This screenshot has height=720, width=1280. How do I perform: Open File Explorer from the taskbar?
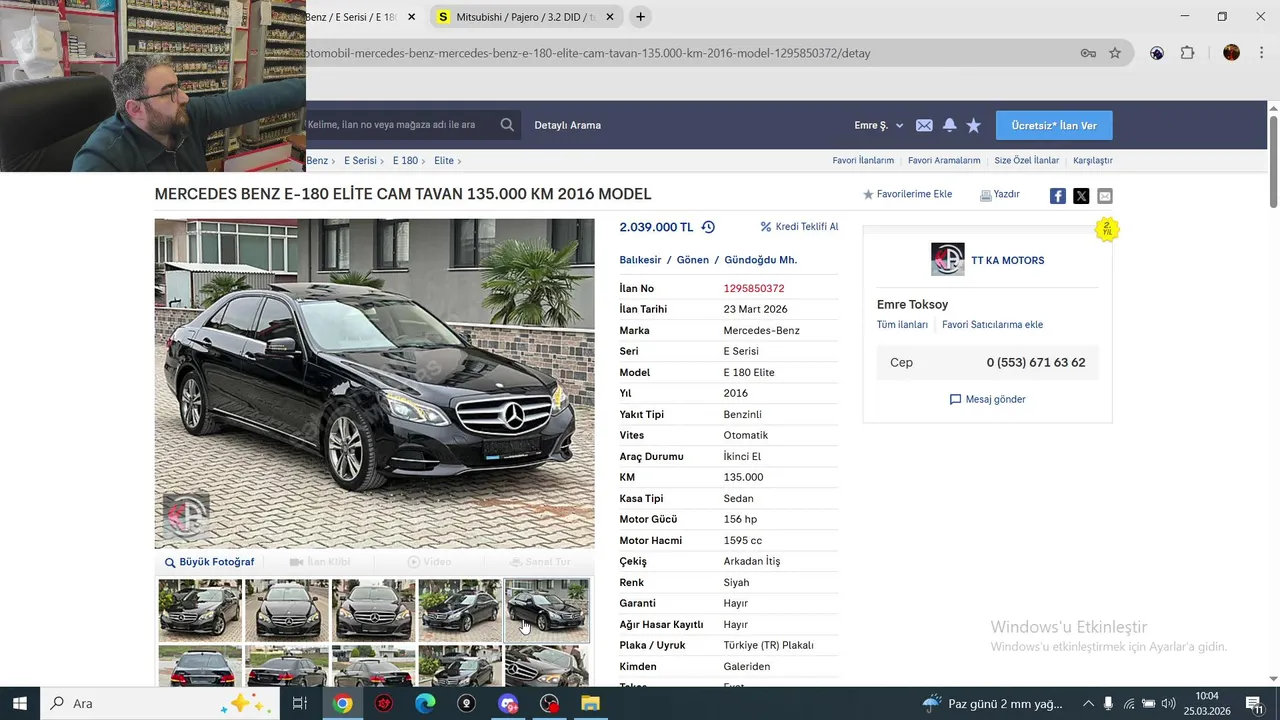pos(590,703)
